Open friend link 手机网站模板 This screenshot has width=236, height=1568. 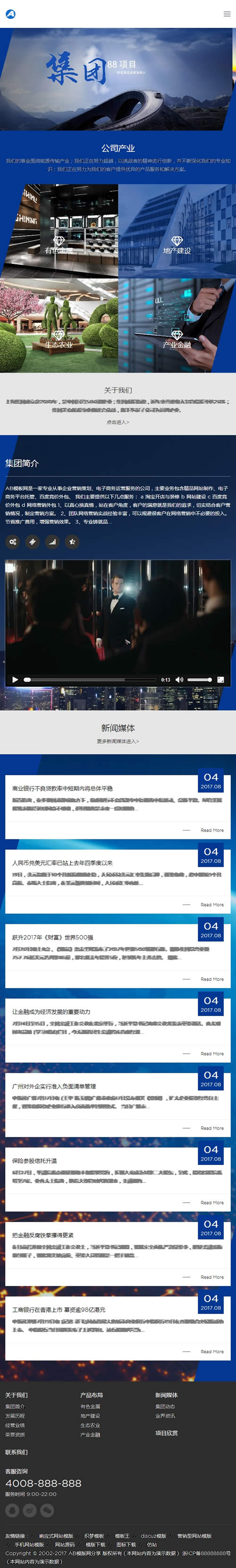[x=29, y=1544]
